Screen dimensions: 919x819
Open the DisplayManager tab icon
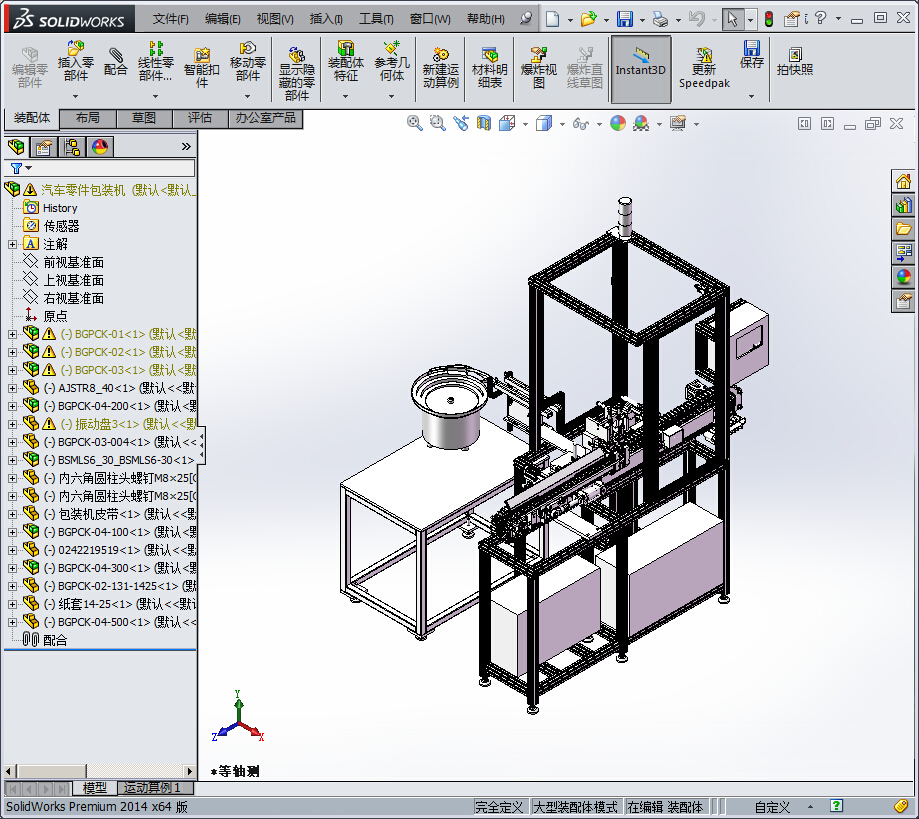pos(100,147)
